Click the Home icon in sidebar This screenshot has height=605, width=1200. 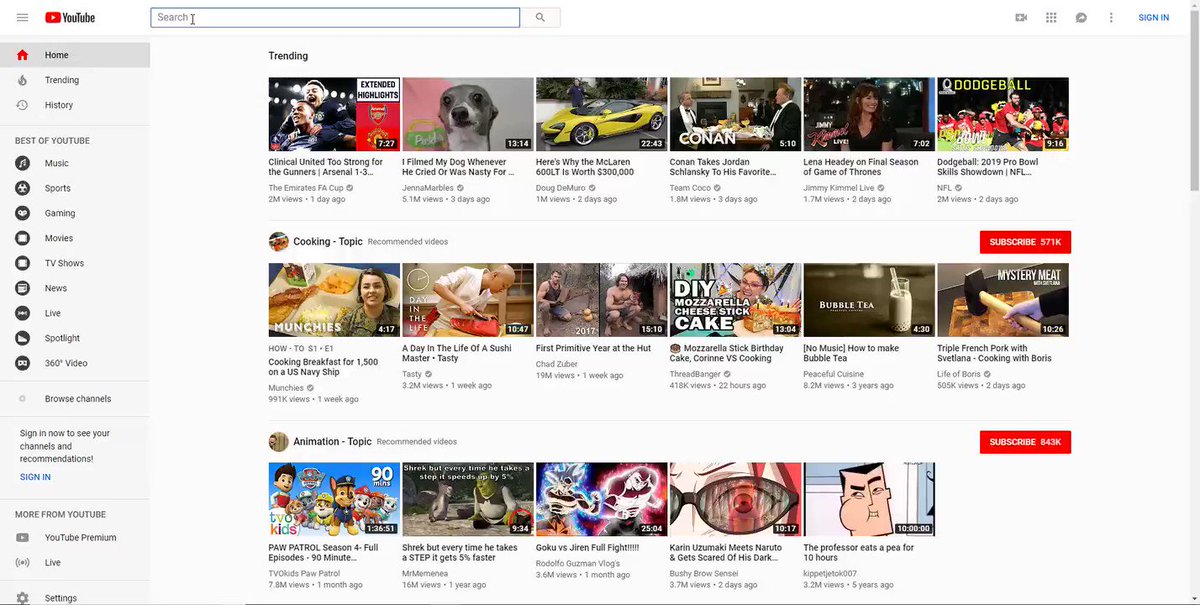pos(22,55)
